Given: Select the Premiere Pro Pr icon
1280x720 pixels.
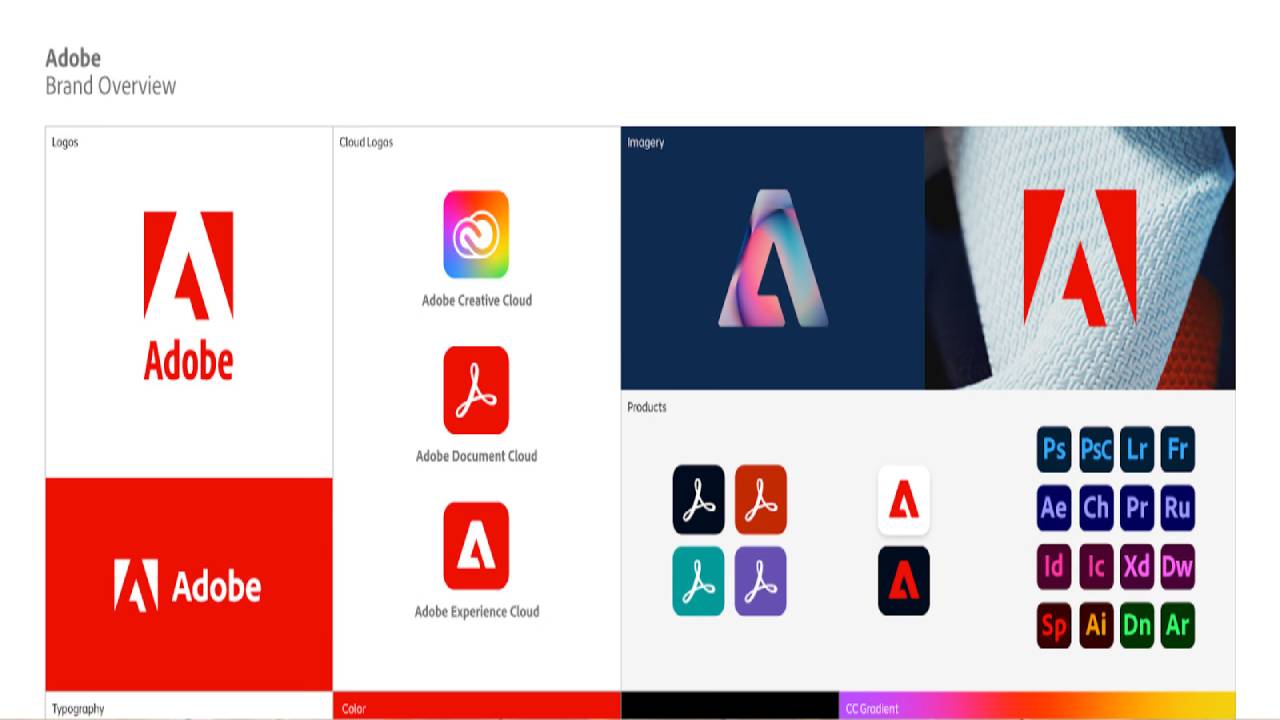Looking at the screenshot, I should pyautogui.click(x=1137, y=508).
